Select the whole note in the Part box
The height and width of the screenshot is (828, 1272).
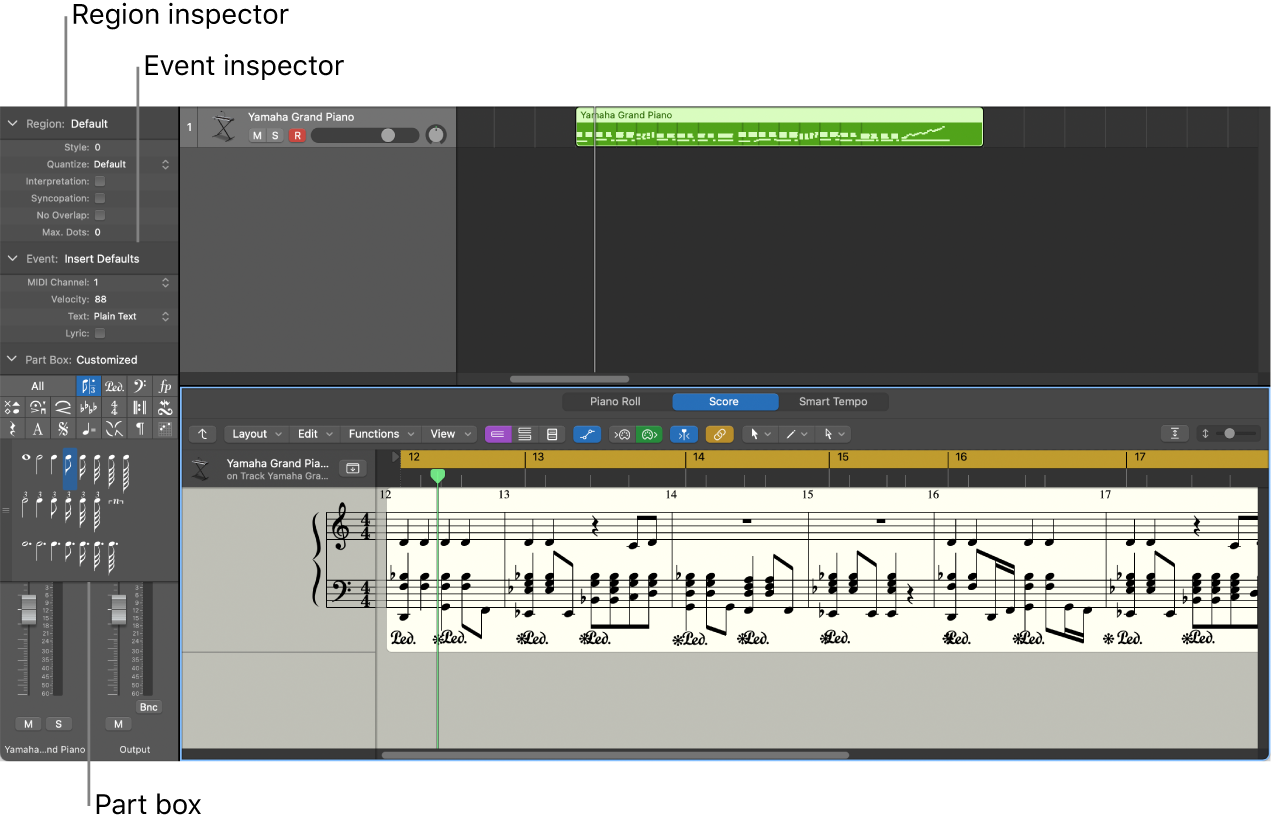click(x=26, y=458)
